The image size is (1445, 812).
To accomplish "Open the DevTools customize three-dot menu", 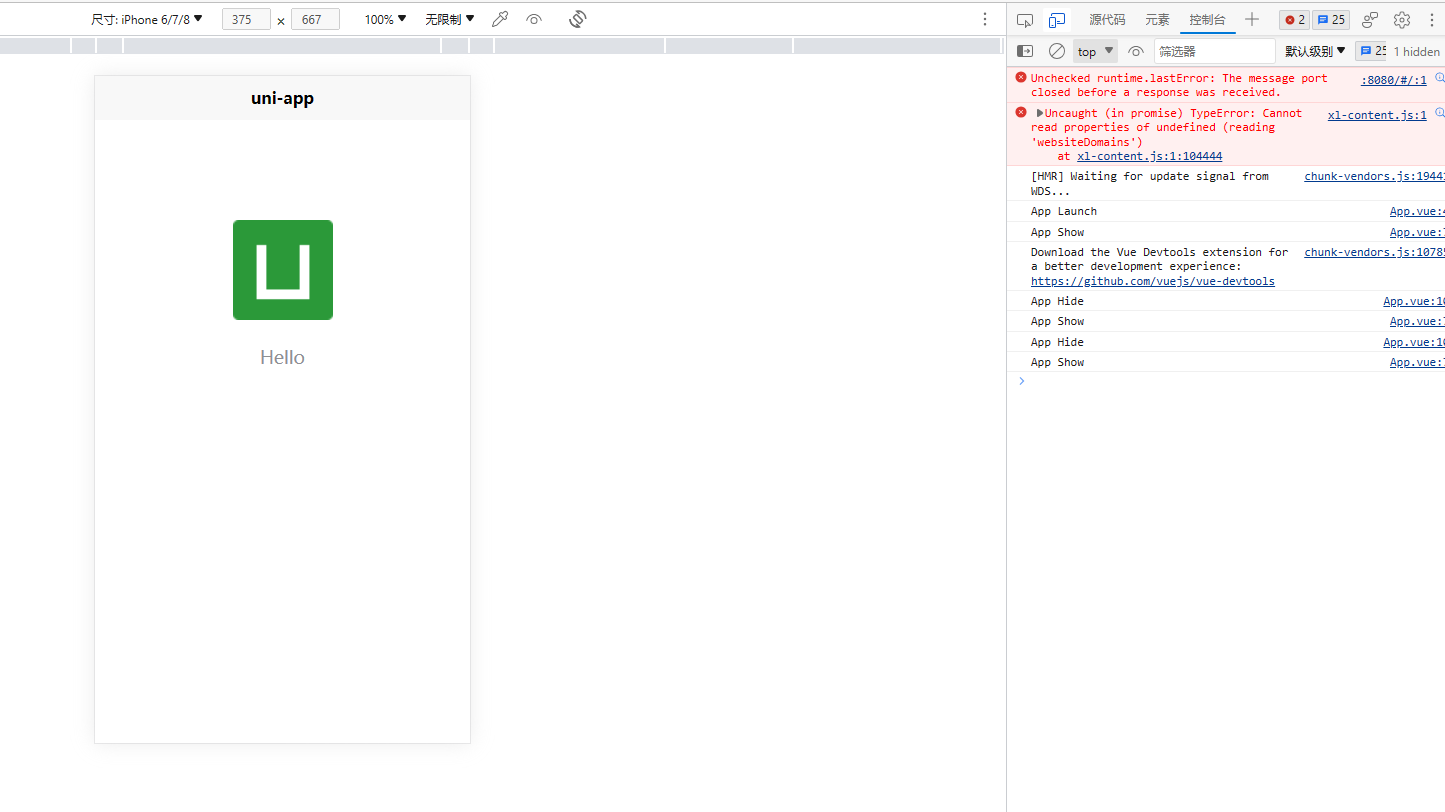I will point(1431,20).
